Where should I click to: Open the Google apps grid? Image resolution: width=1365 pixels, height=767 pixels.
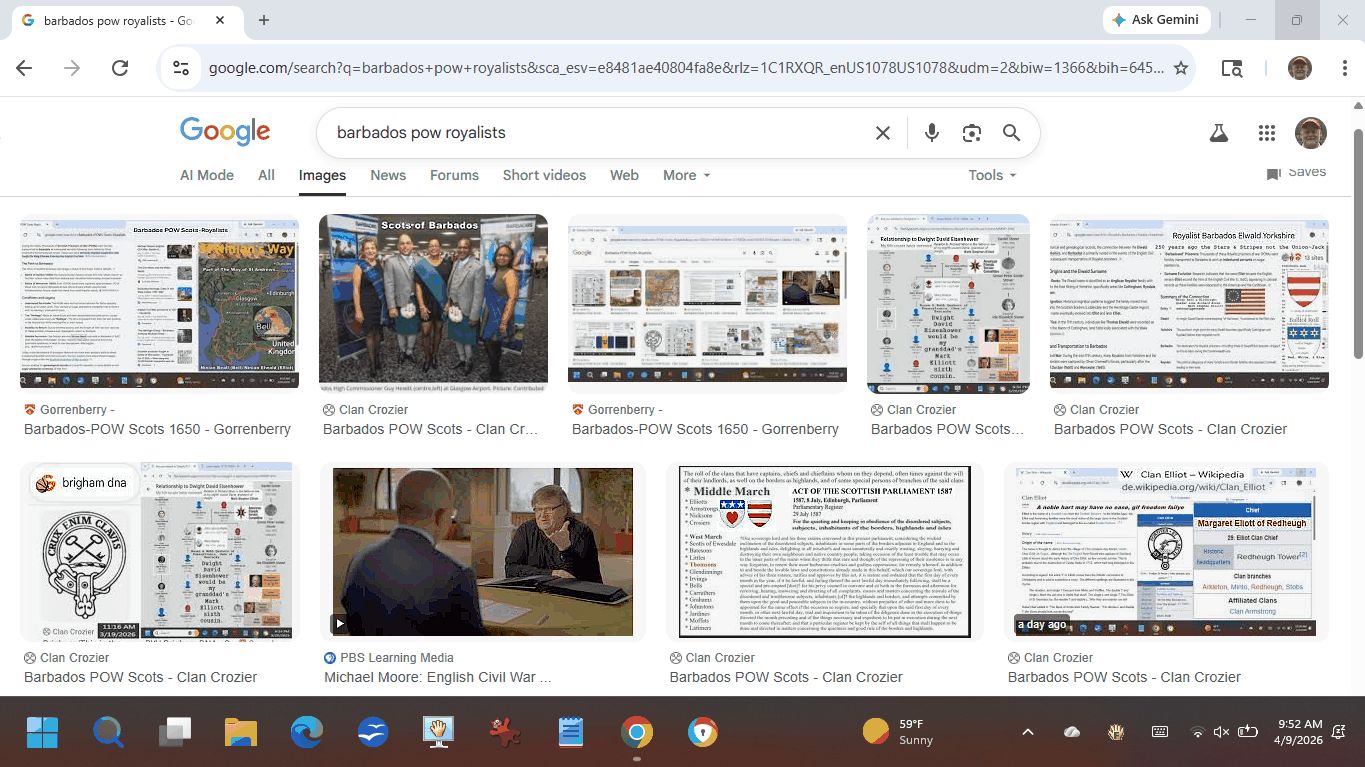(1267, 133)
